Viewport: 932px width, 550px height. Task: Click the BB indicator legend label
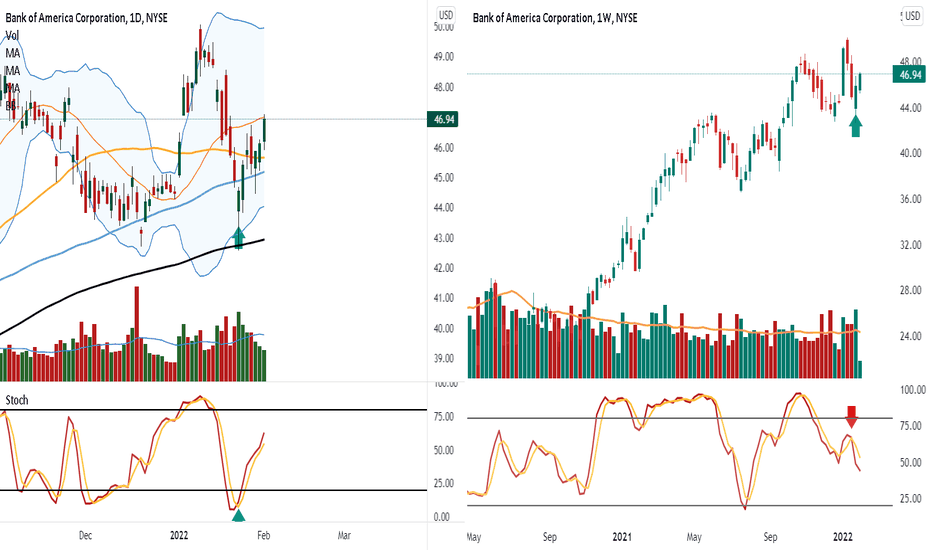pyautogui.click(x=11, y=106)
